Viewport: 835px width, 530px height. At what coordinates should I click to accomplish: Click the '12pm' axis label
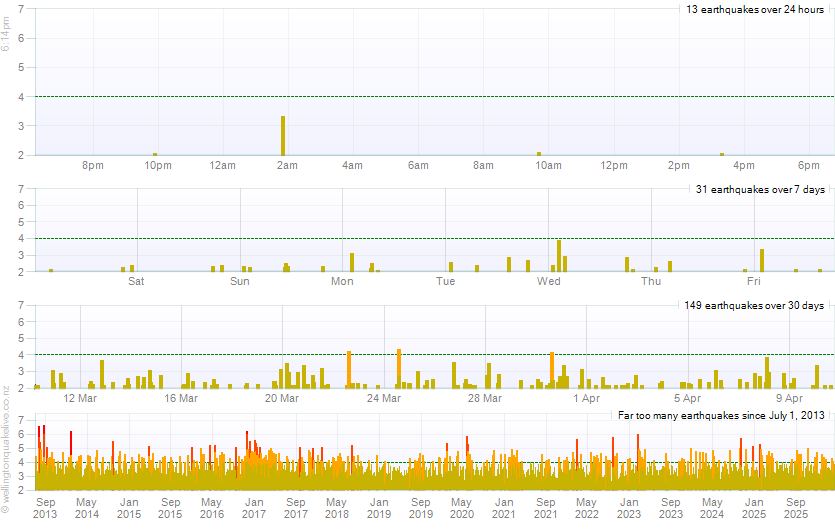[614, 165]
